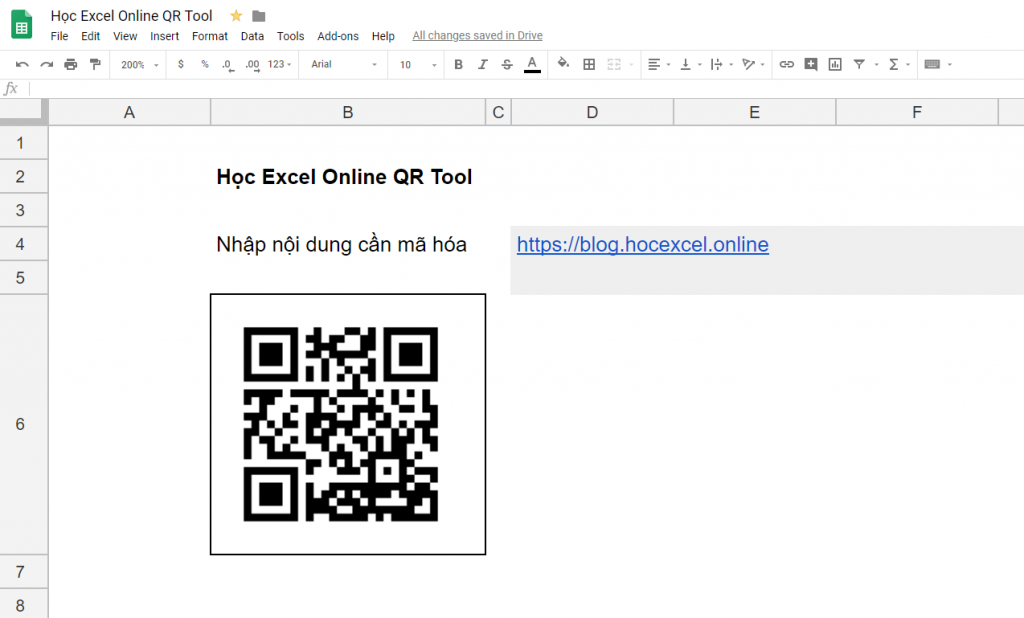Viewport: 1024px width, 618px height.
Task: Open the https://blog.hocexcel.online hyperlink
Action: [x=642, y=244]
